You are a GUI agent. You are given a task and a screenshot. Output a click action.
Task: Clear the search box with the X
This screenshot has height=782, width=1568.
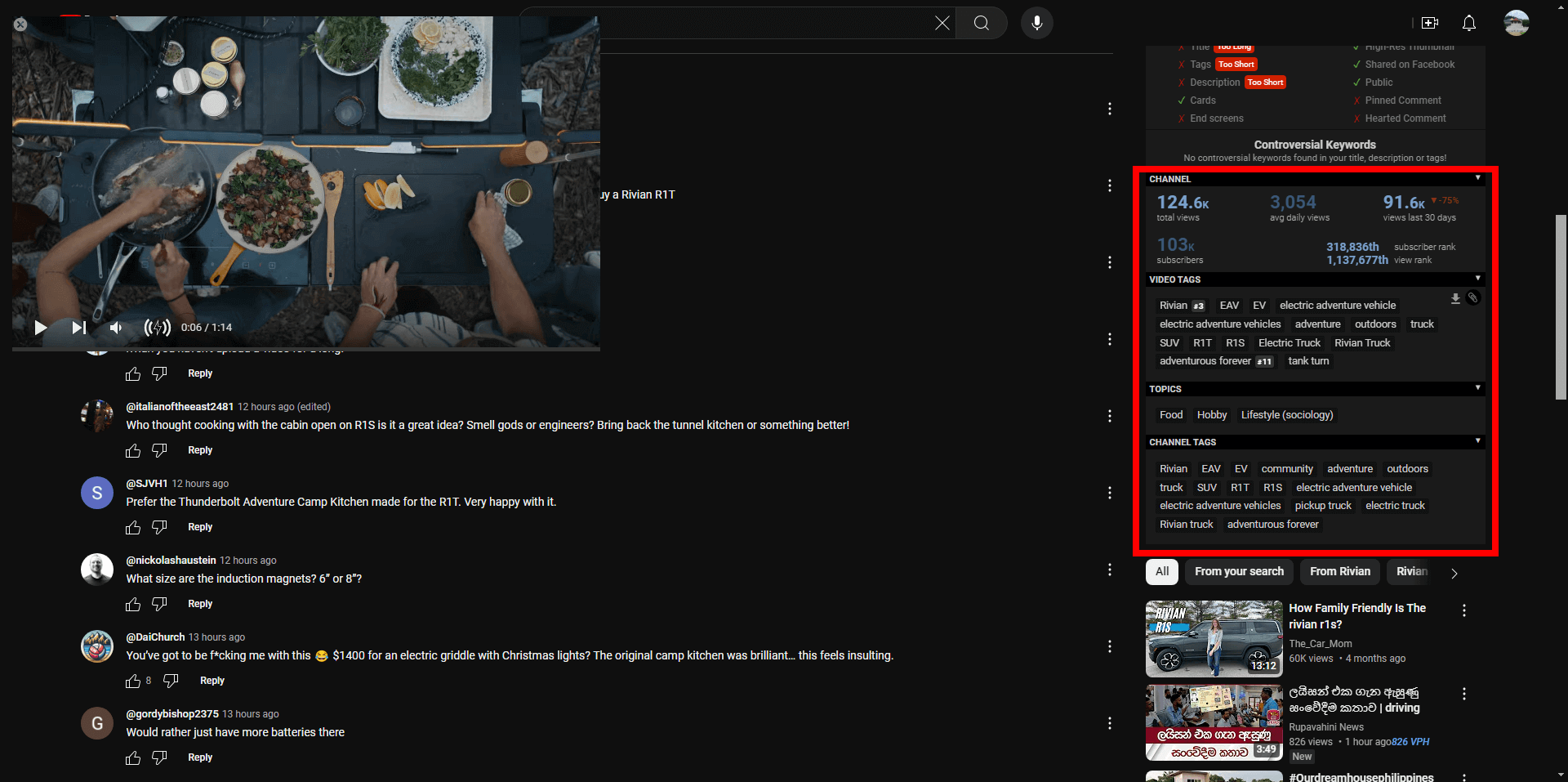(942, 23)
